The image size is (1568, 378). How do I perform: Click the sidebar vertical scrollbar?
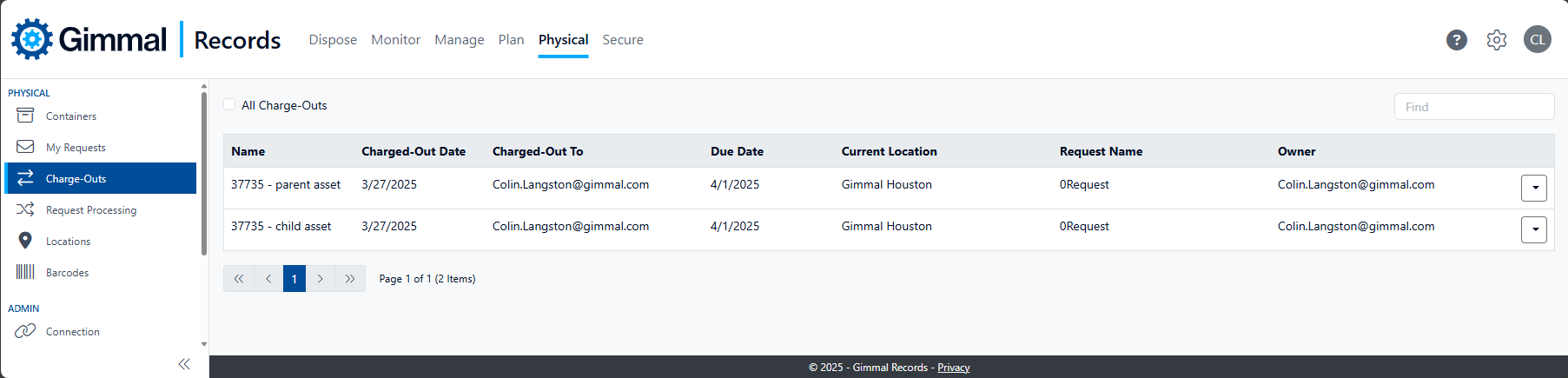pyautogui.click(x=204, y=174)
